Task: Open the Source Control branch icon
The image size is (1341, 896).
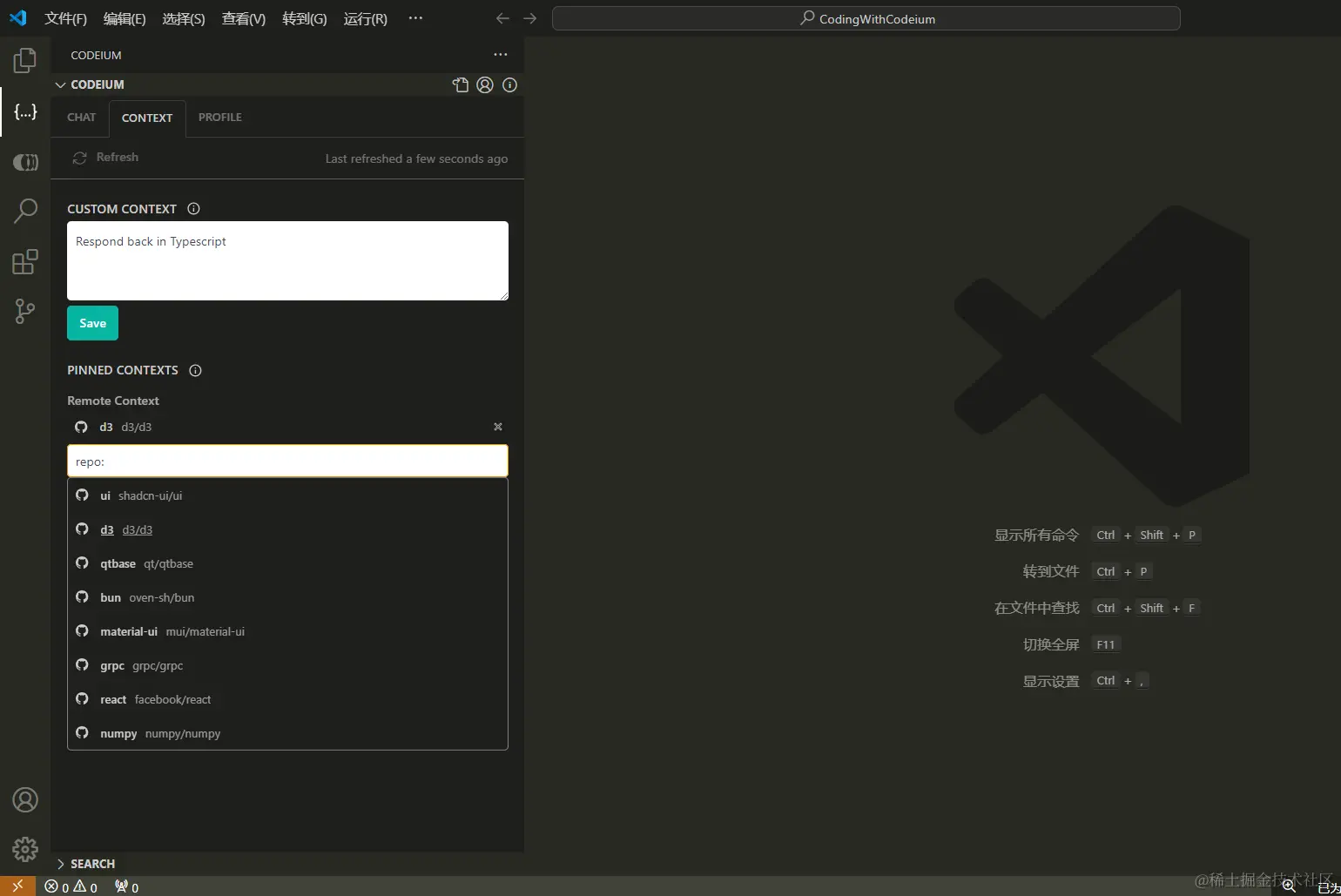Action: click(x=25, y=312)
